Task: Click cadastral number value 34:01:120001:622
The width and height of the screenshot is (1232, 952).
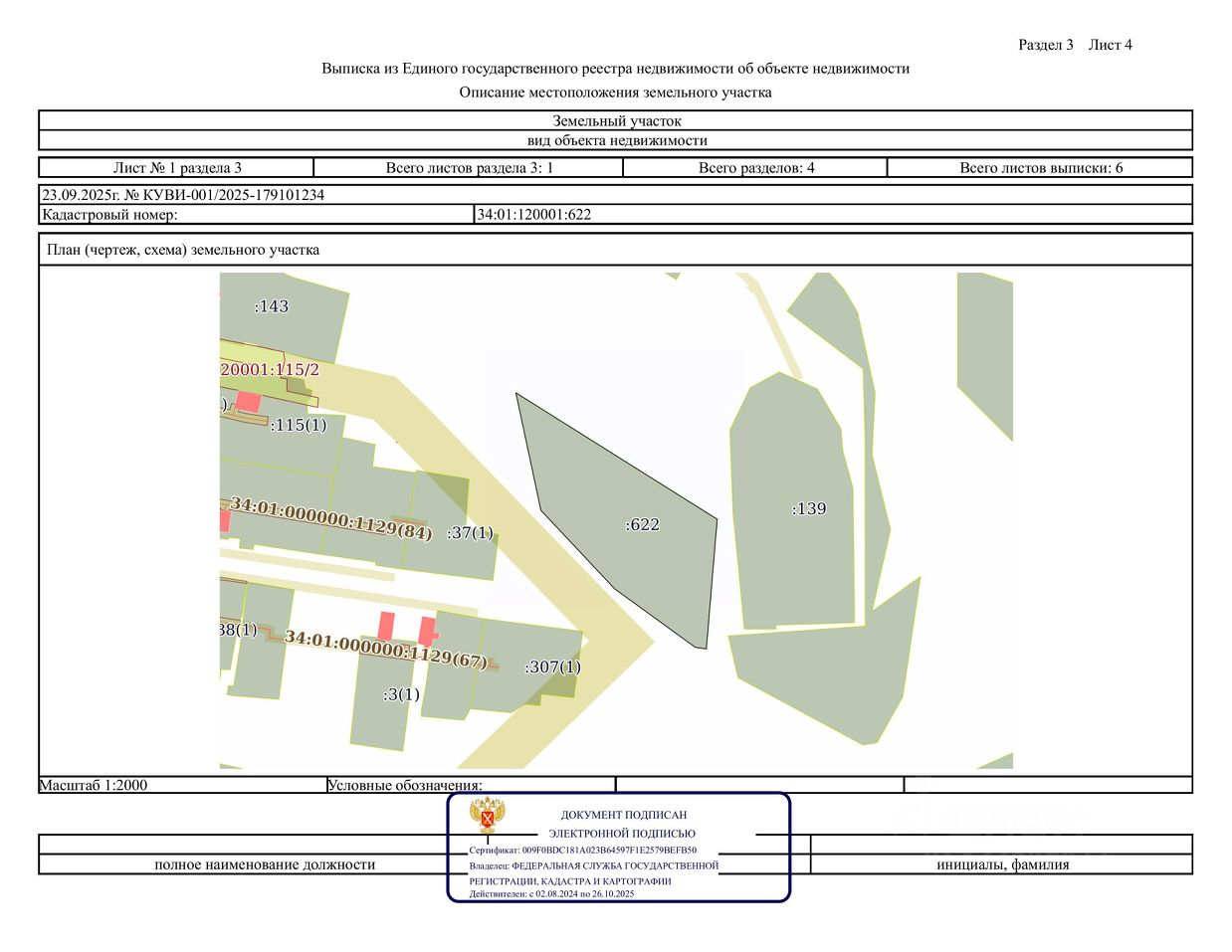Action: [x=534, y=214]
